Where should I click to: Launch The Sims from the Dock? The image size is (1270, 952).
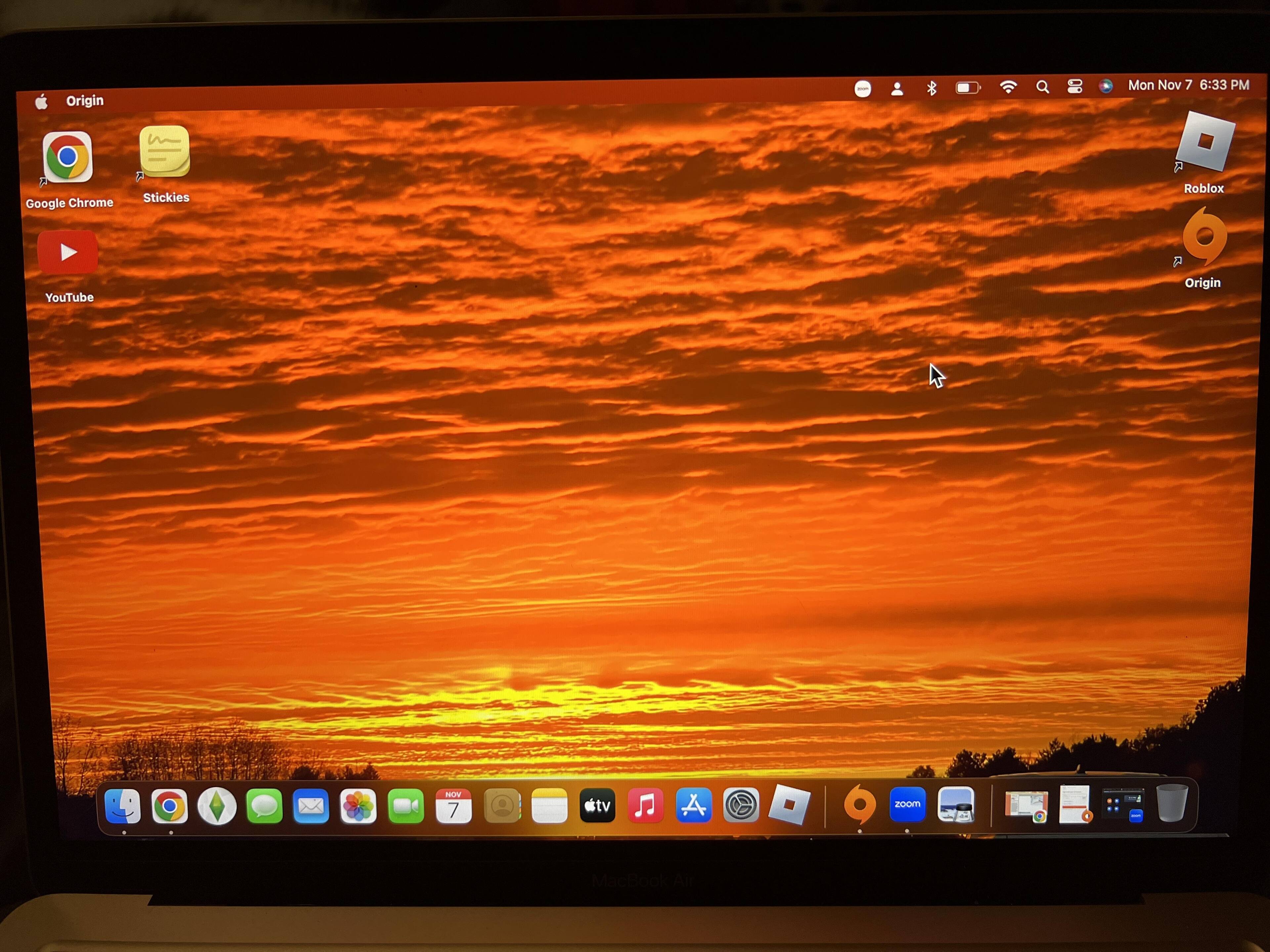coord(216,806)
